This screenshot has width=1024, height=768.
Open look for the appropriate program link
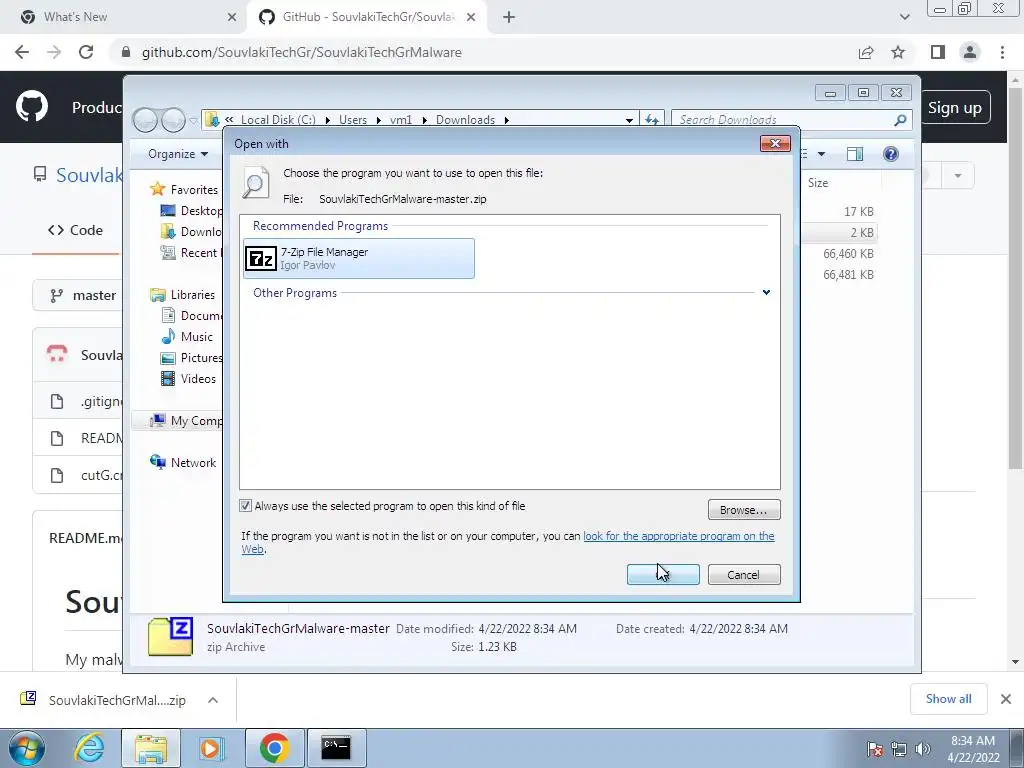(x=679, y=536)
